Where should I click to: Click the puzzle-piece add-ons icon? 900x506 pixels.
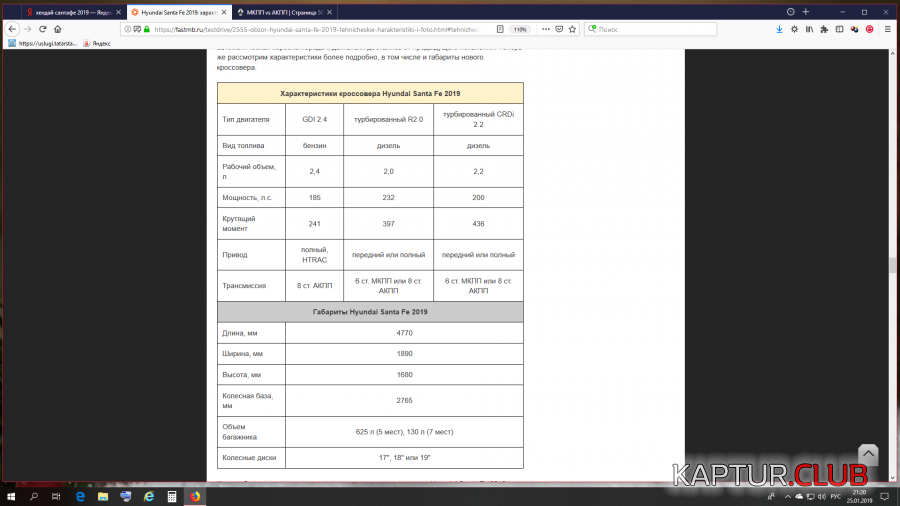coord(824,29)
